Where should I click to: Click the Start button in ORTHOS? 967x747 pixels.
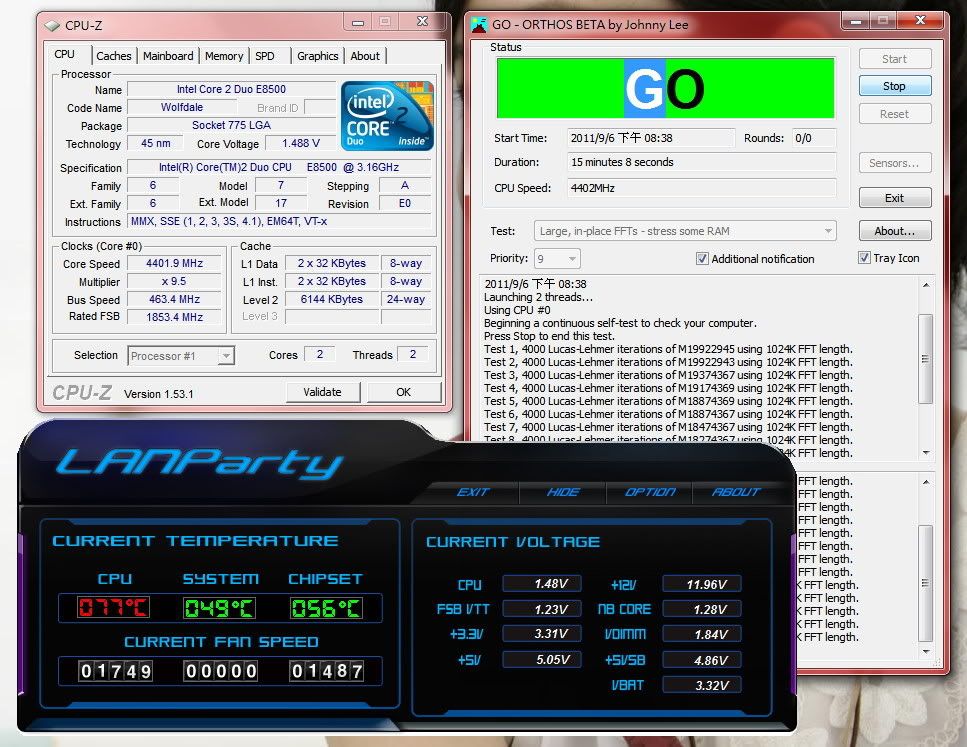[x=894, y=59]
